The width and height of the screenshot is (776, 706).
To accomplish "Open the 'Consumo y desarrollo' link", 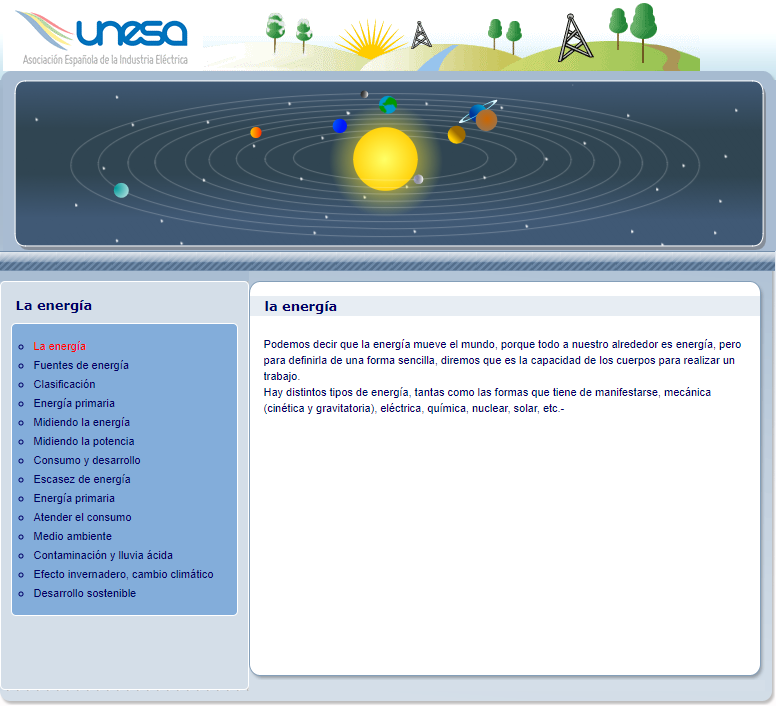I will point(87,460).
